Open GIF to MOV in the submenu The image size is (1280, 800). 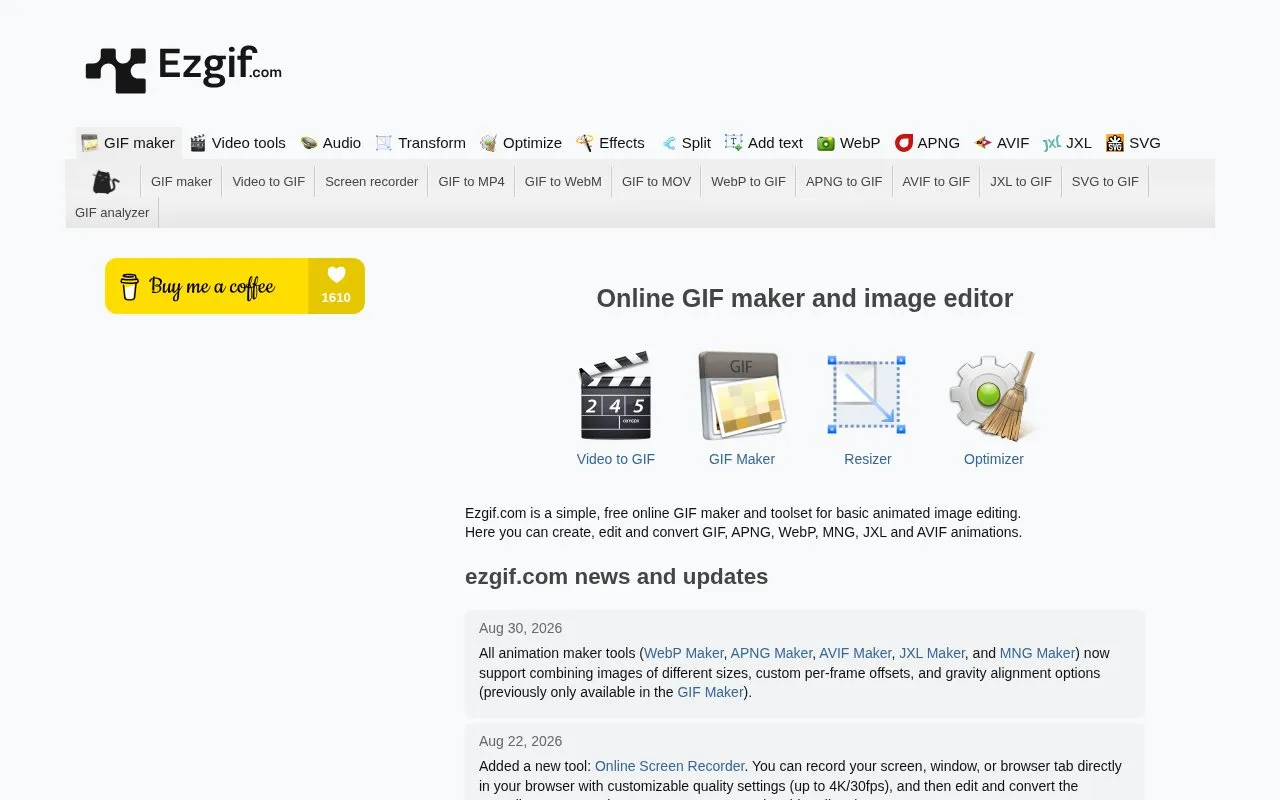tap(657, 181)
